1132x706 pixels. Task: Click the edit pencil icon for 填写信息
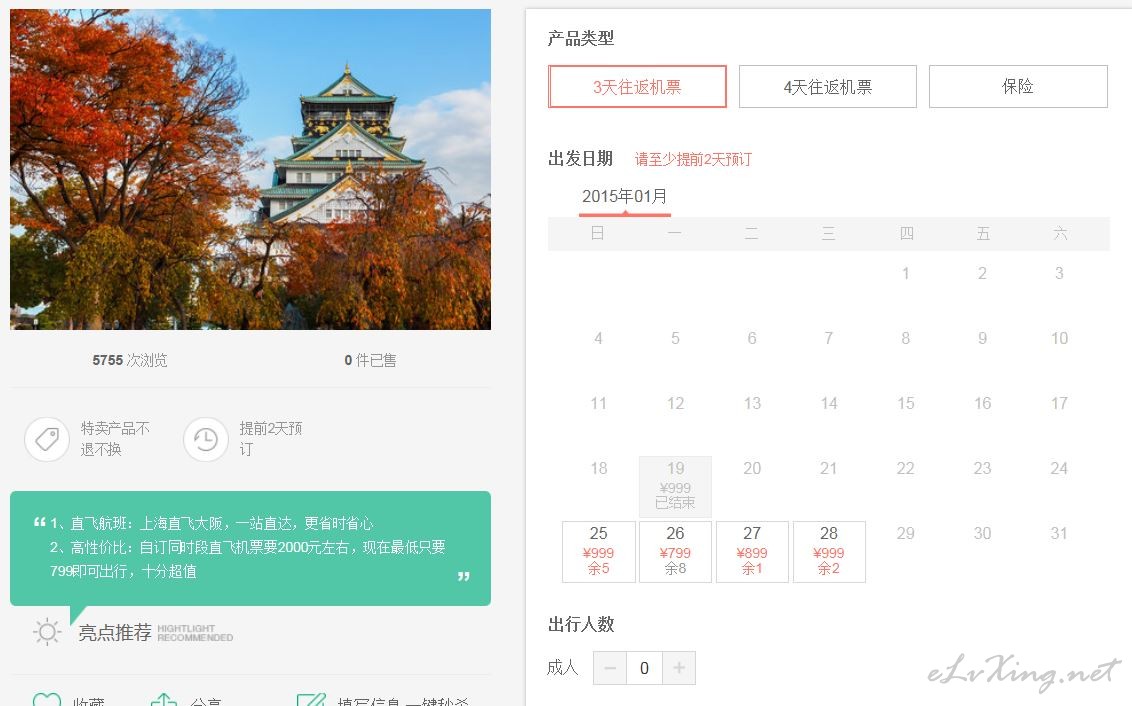tap(311, 701)
